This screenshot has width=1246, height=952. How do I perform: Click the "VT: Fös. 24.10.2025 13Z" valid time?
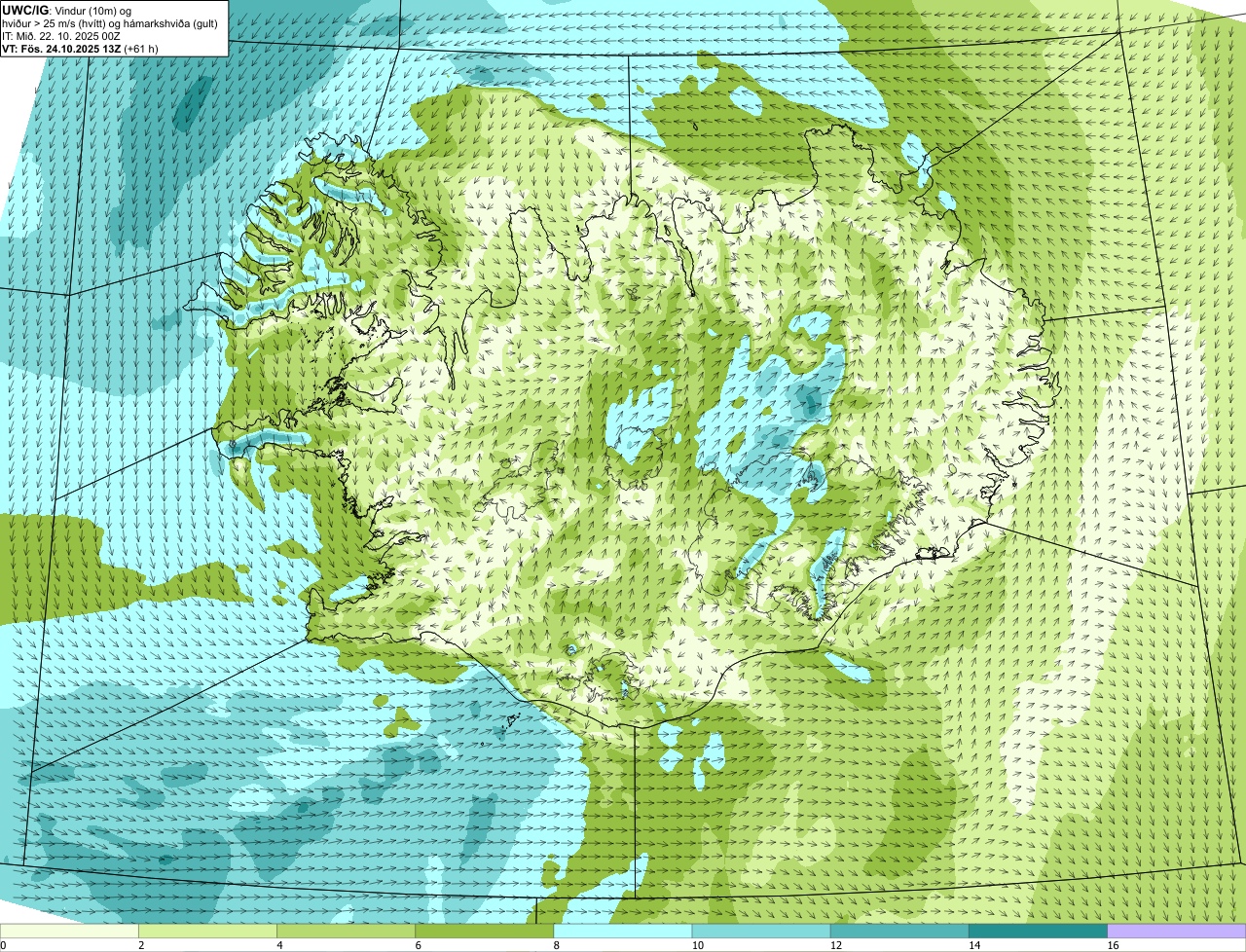point(61,49)
